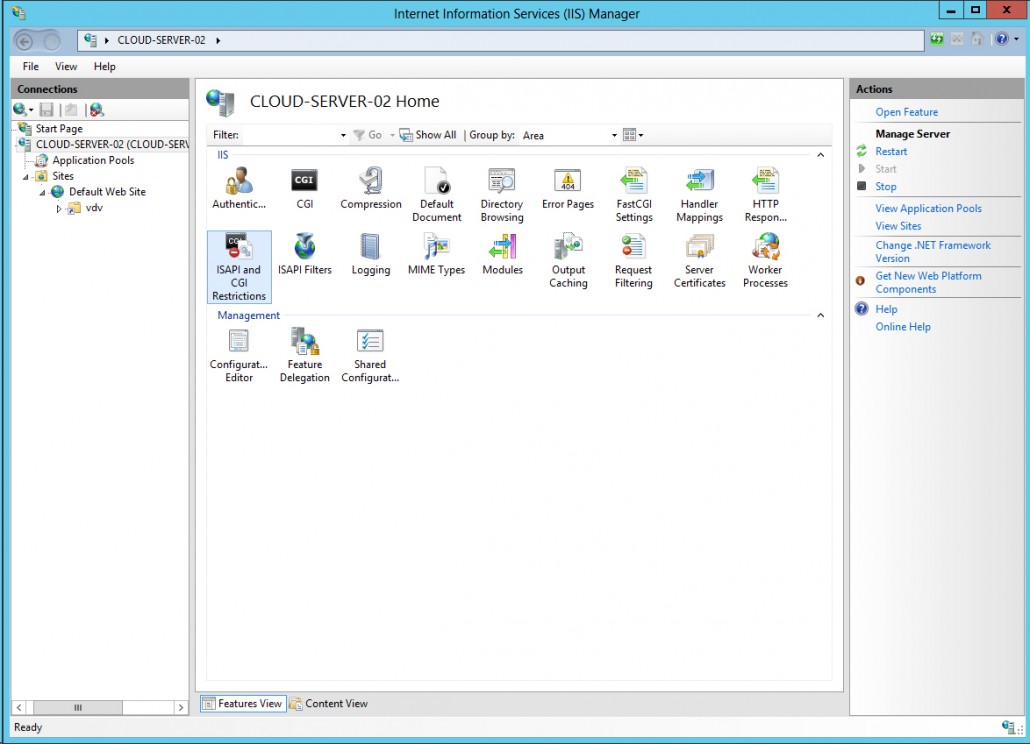Screen dimensions: 1030x744
Task: Click the Connections scrollbar left arrow
Action: point(19,707)
